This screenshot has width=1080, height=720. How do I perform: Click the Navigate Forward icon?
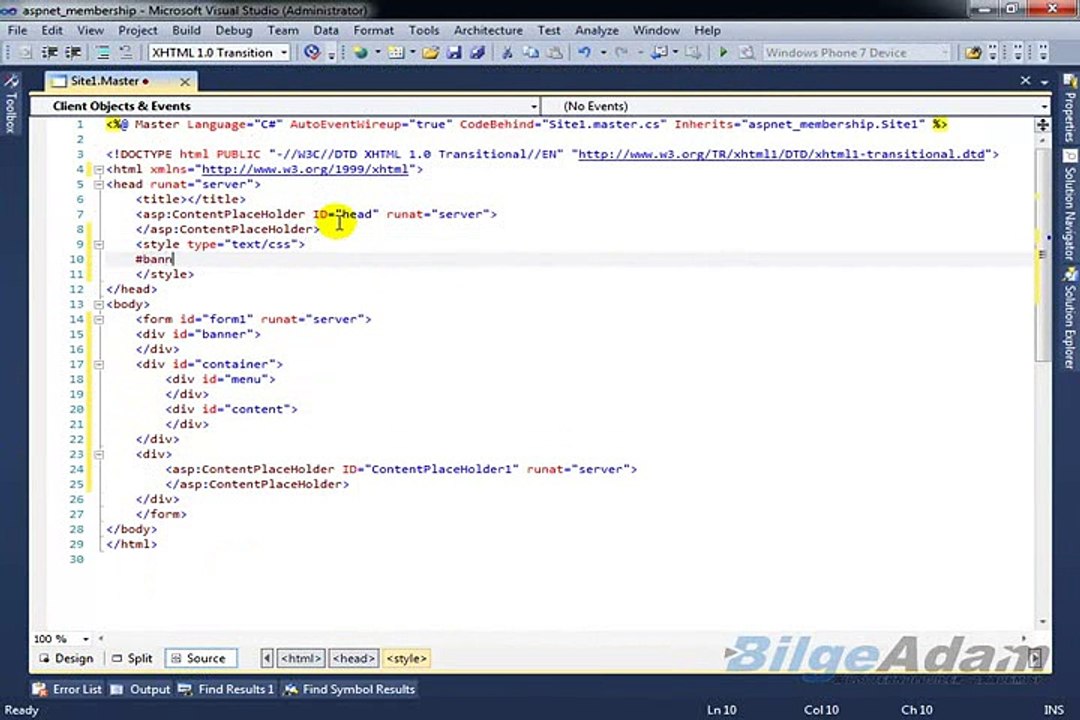click(x=694, y=52)
